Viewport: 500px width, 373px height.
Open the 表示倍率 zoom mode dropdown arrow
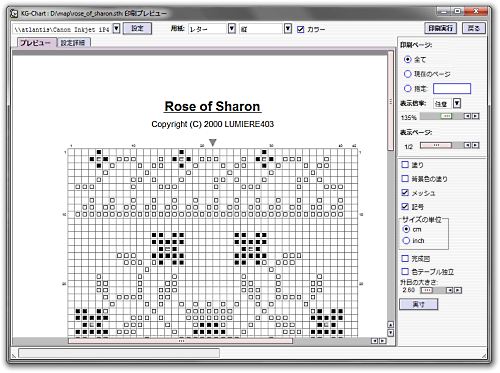[x=457, y=103]
